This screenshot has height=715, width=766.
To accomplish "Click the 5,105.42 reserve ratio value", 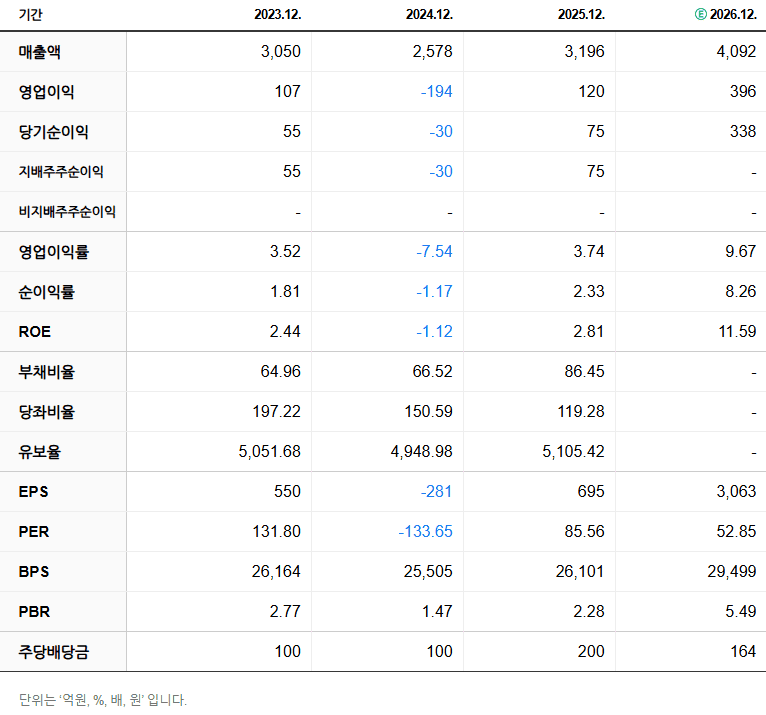I will tap(574, 452).
